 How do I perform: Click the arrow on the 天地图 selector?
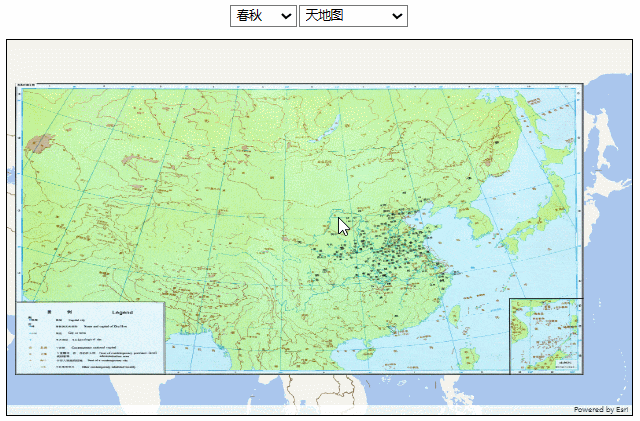[x=397, y=16]
